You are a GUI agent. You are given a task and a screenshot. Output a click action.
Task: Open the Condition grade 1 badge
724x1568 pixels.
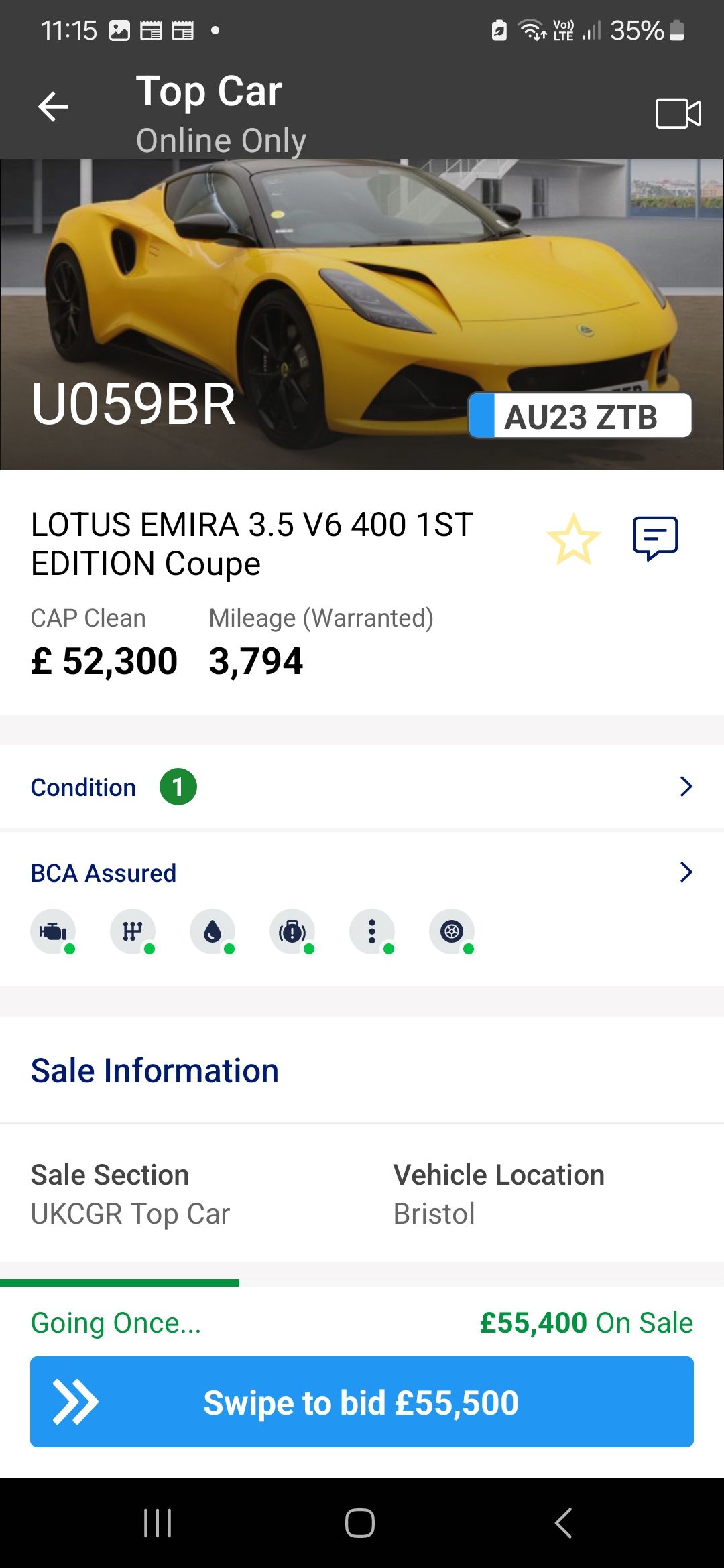click(178, 787)
